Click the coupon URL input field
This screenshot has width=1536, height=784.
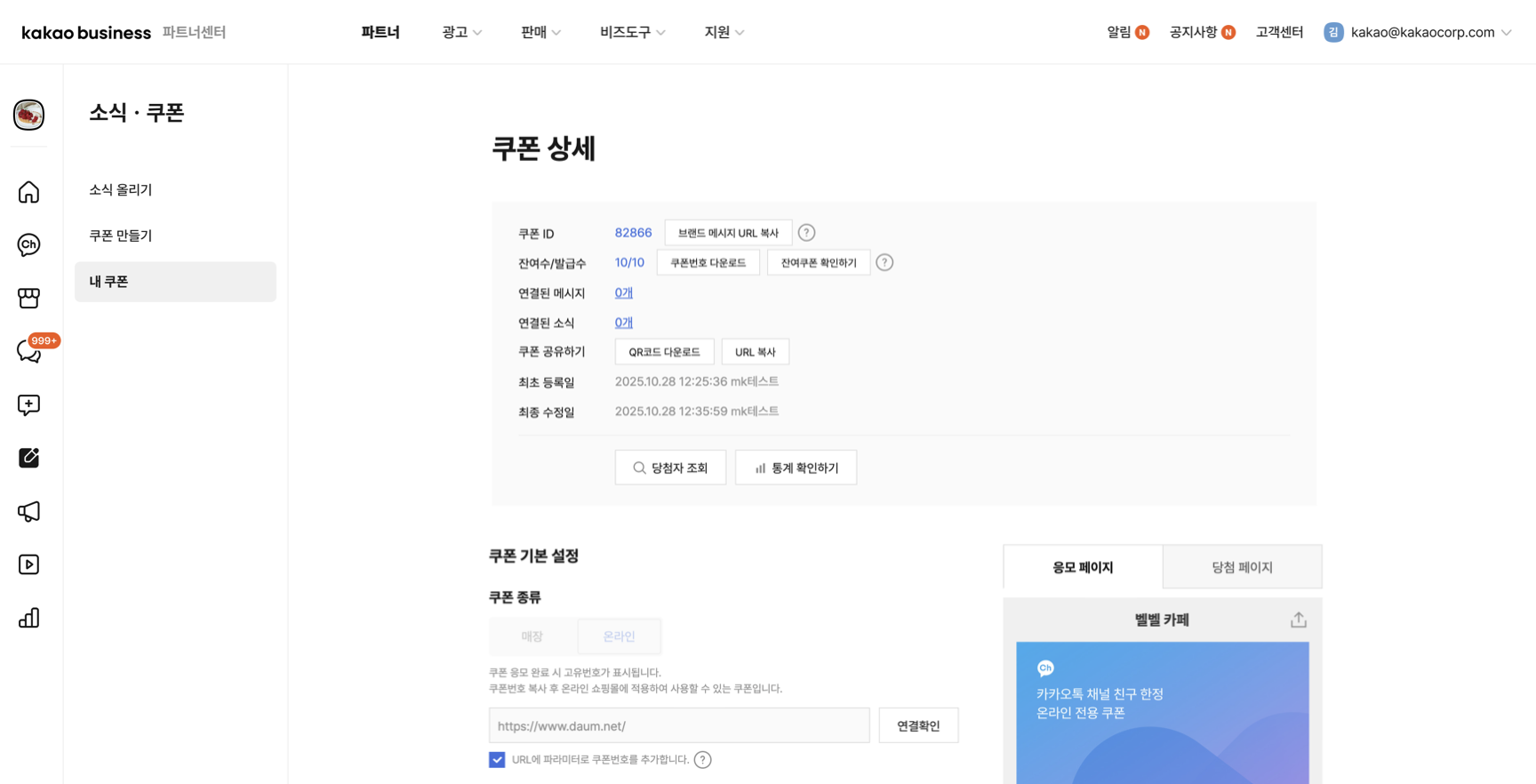pyautogui.click(x=679, y=725)
